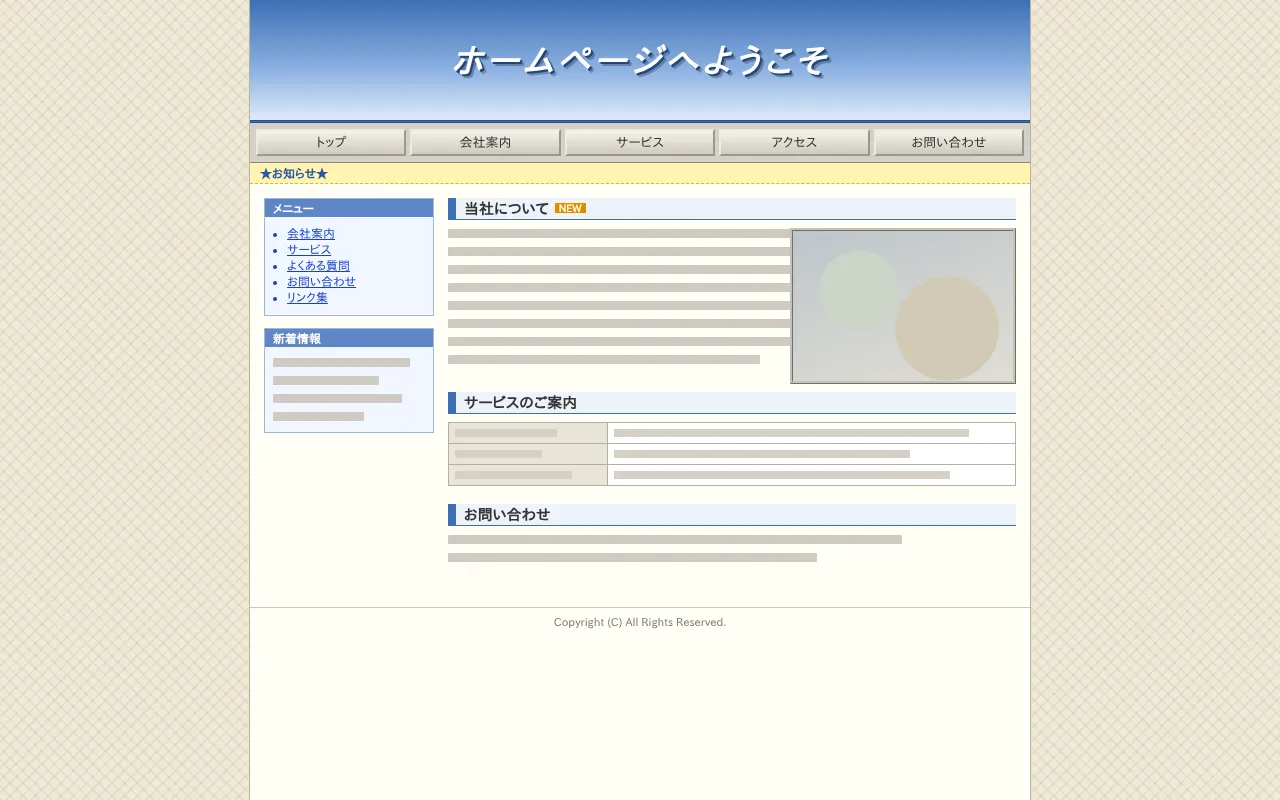Visit the よくある質問 sidebar link
The image size is (1280, 800).
(318, 266)
